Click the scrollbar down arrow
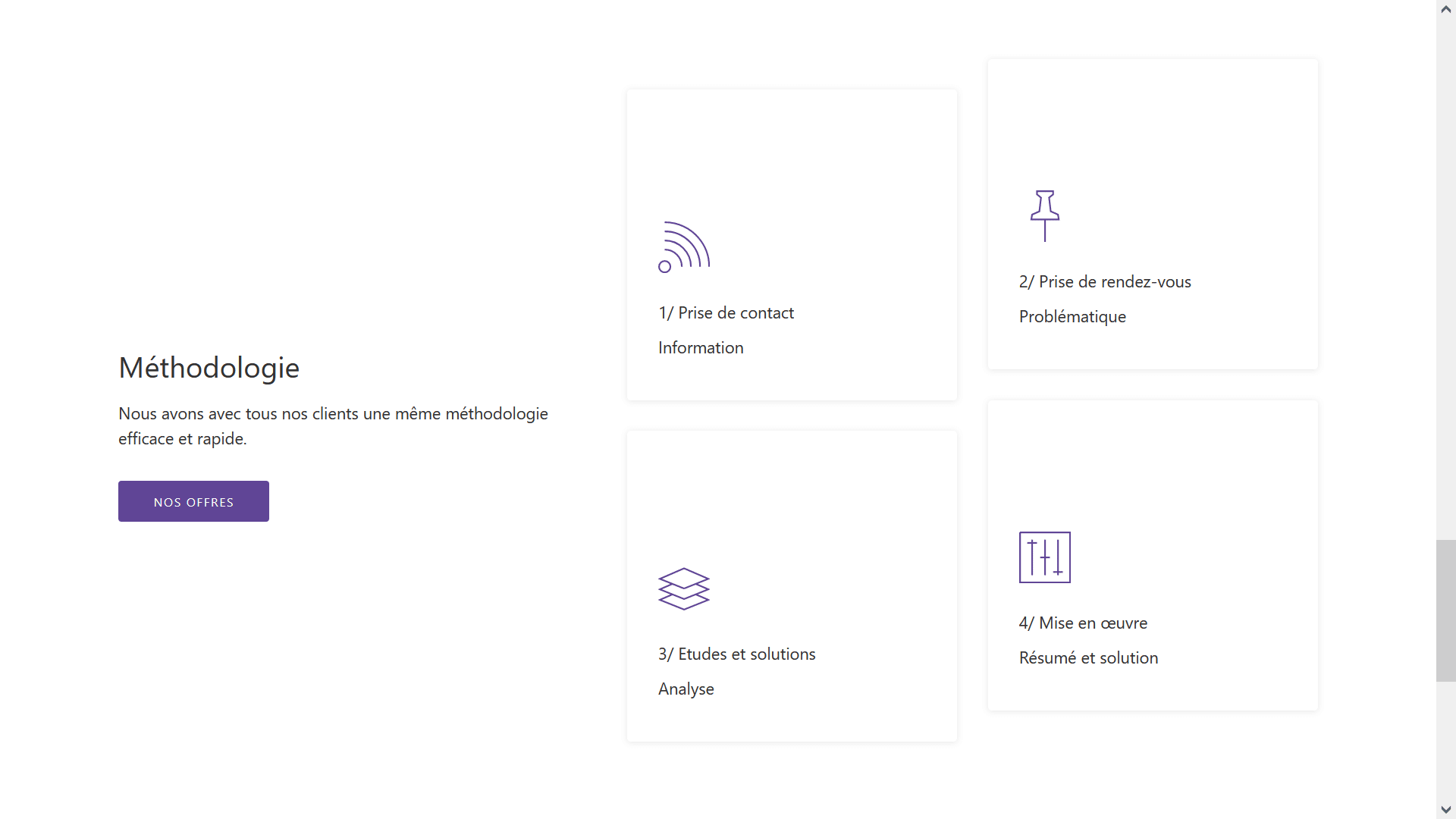 pos(1445,810)
